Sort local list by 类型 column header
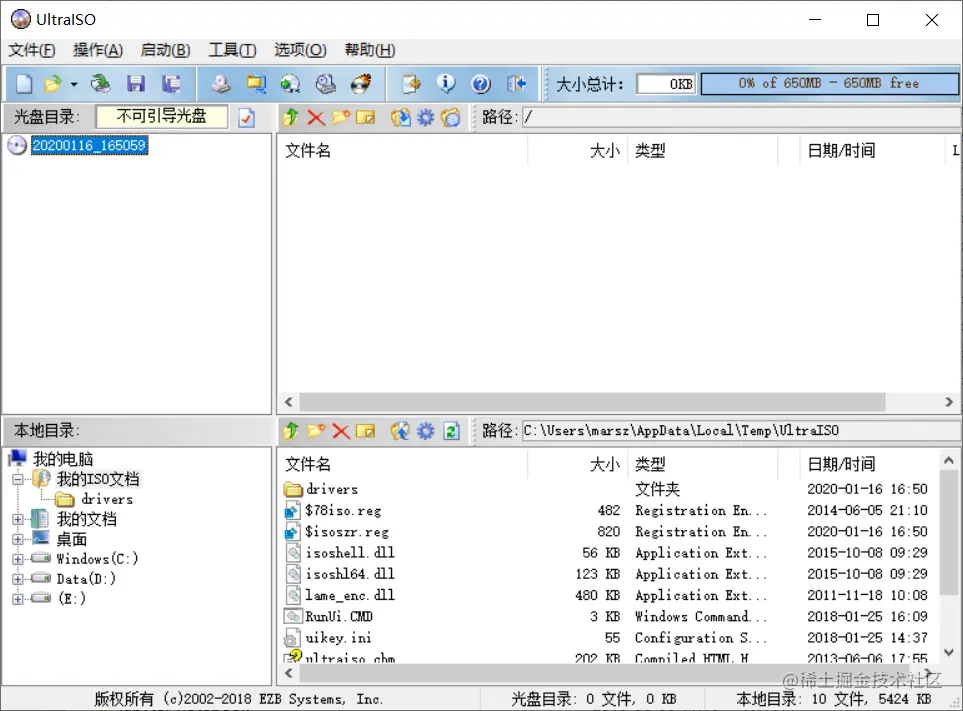 [x=703, y=464]
